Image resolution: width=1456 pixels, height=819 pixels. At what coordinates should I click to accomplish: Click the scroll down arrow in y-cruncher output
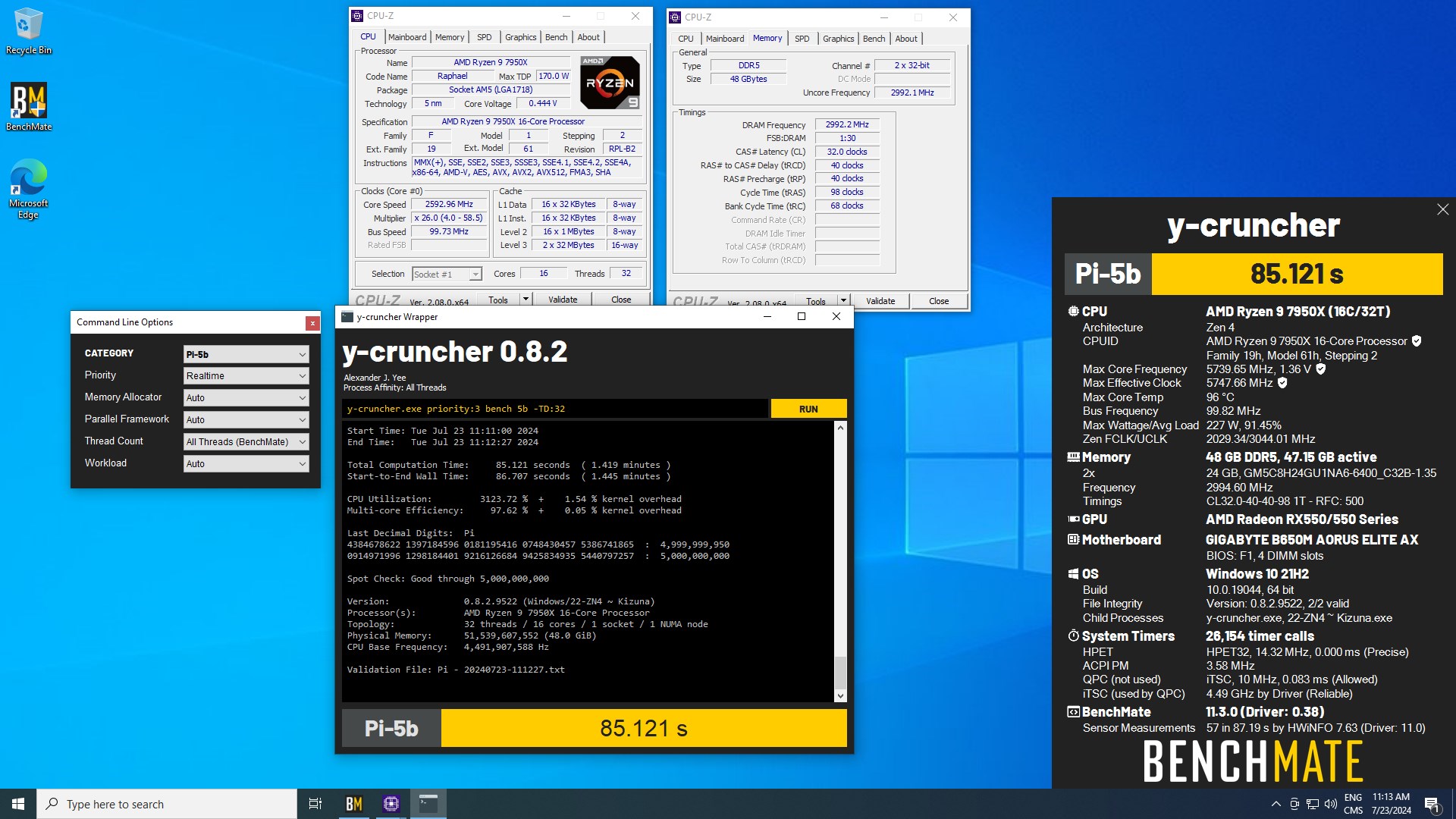pos(840,695)
